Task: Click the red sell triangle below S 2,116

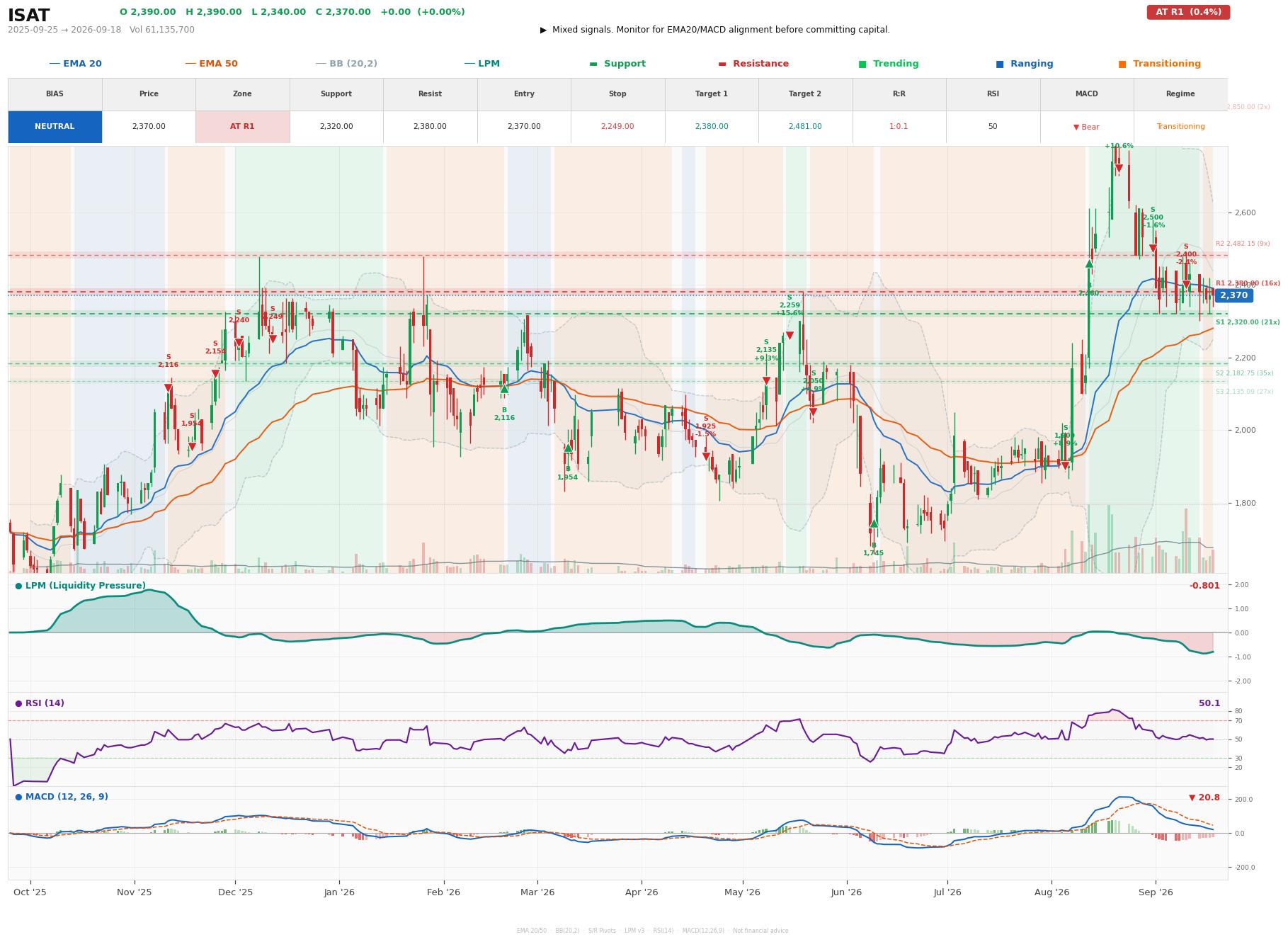Action: point(168,388)
